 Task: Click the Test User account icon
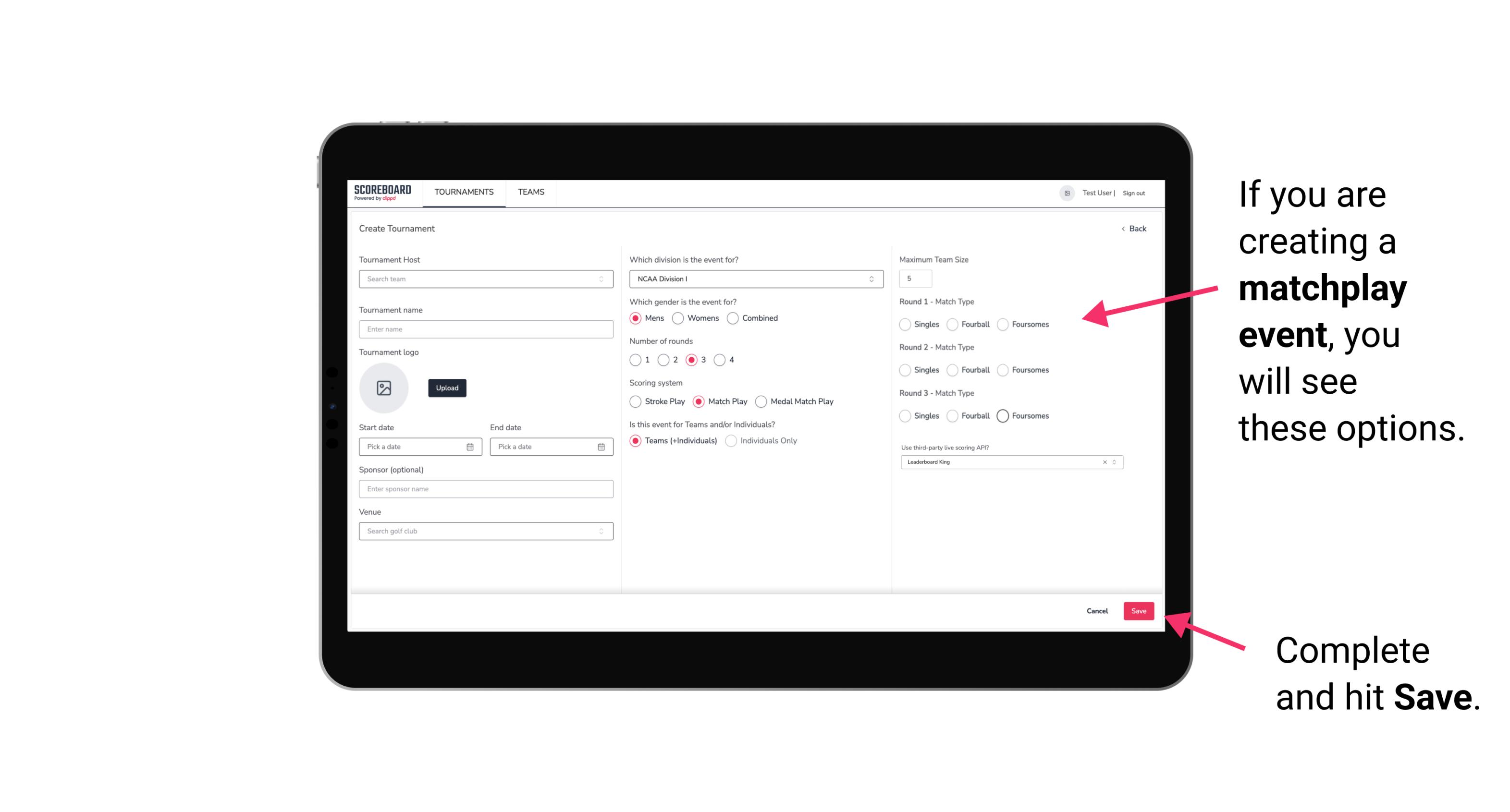[1063, 192]
